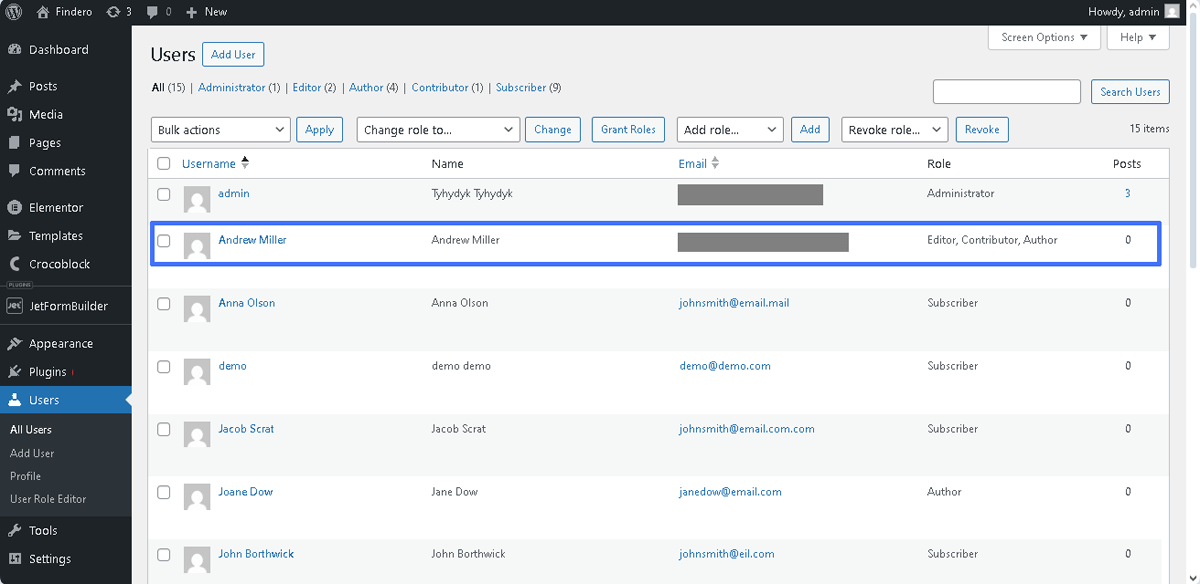The image size is (1200, 584).
Task: Select the checkbox next to admin user
Action: click(164, 194)
